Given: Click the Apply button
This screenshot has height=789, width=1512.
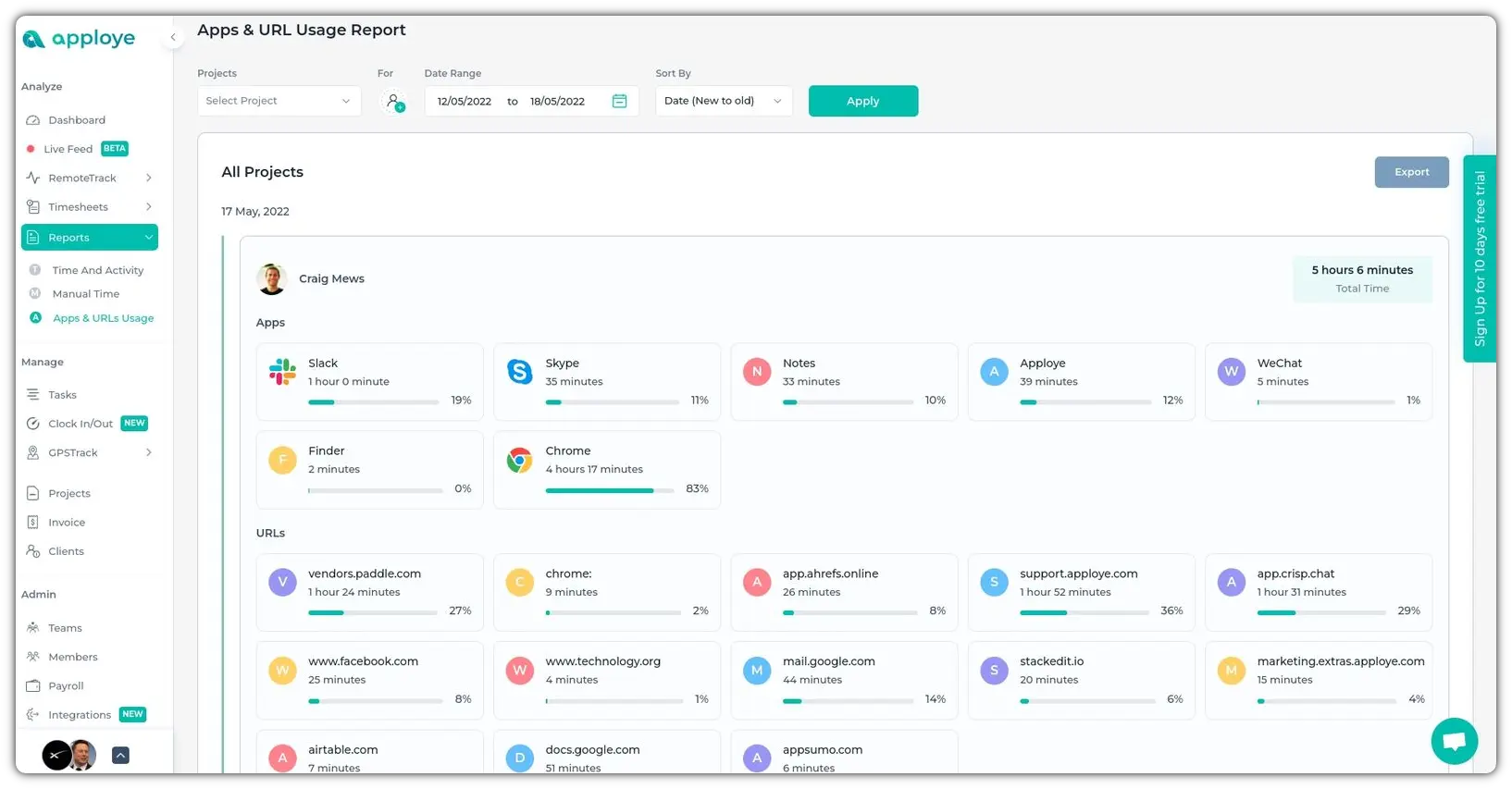Looking at the screenshot, I should pyautogui.click(x=862, y=101).
